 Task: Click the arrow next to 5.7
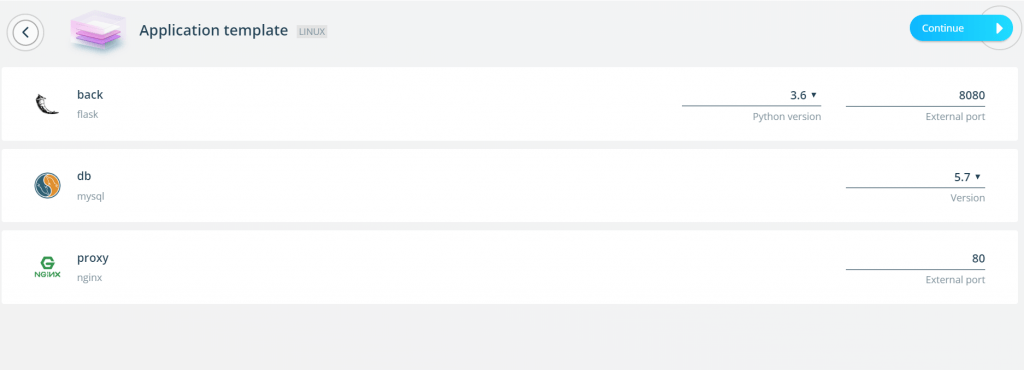[x=978, y=177]
